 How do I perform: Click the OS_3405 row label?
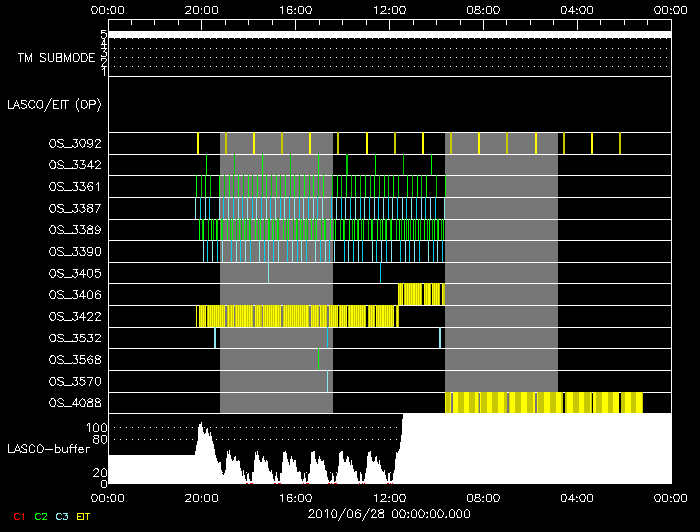pyautogui.click(x=74, y=272)
